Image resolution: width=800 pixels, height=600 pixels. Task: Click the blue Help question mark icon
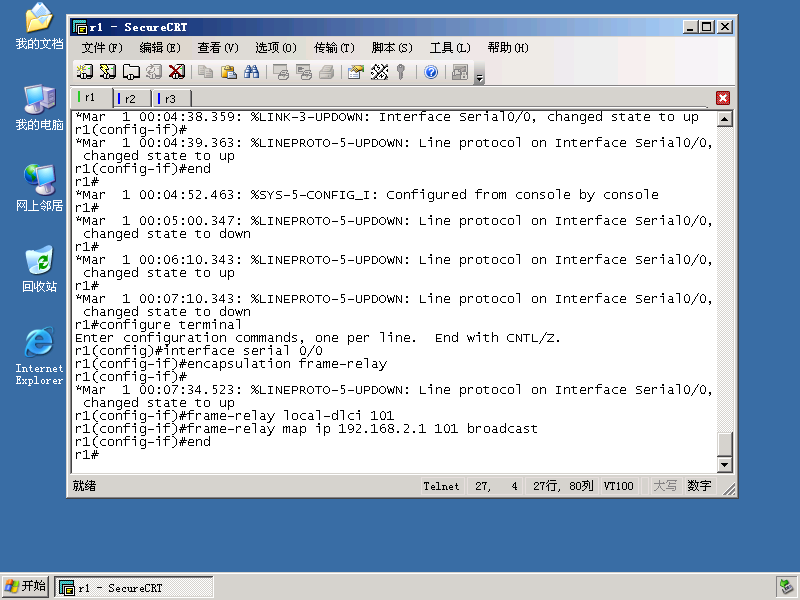431,72
